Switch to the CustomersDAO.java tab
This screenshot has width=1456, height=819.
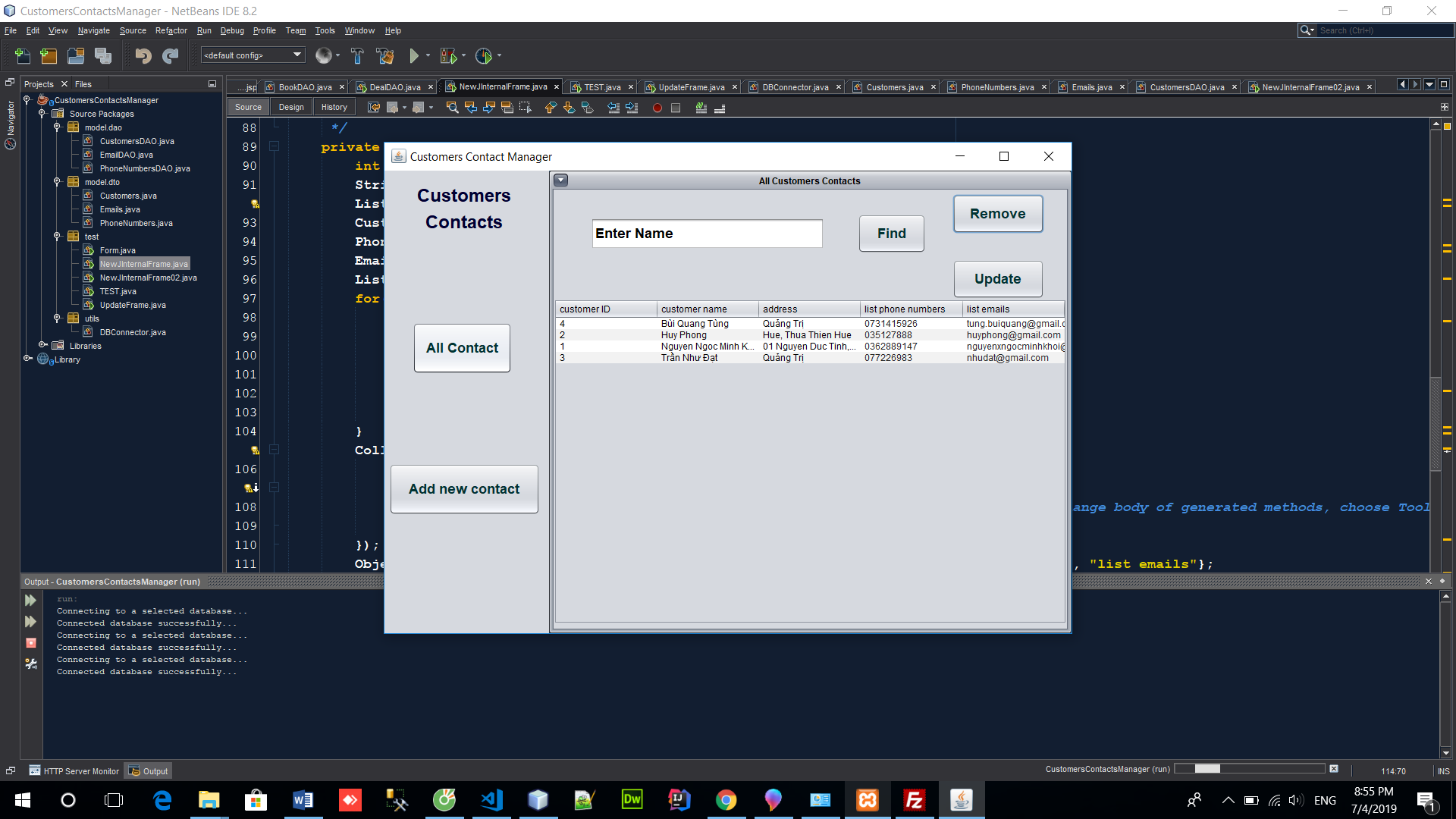[1186, 87]
